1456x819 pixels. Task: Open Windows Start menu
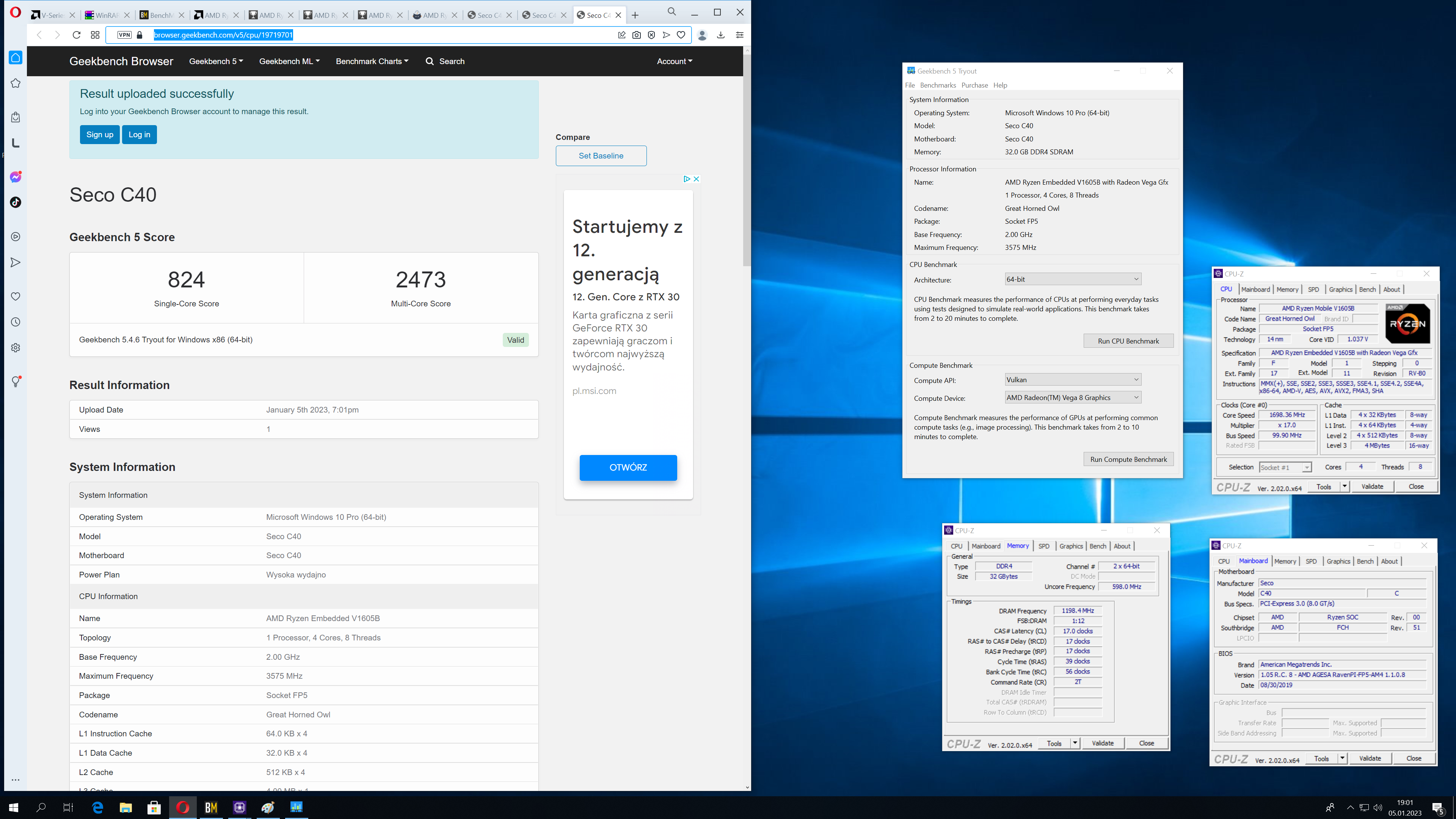14,807
